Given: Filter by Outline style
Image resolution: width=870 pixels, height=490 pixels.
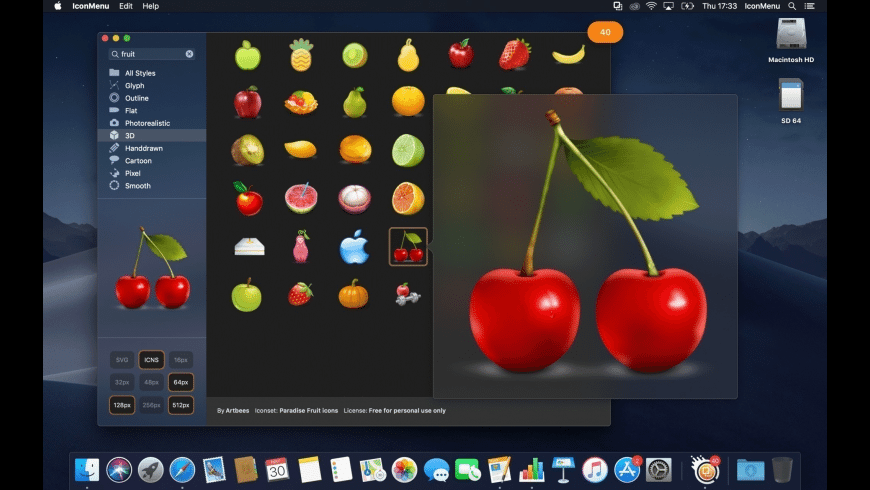Looking at the screenshot, I should pos(152,98).
